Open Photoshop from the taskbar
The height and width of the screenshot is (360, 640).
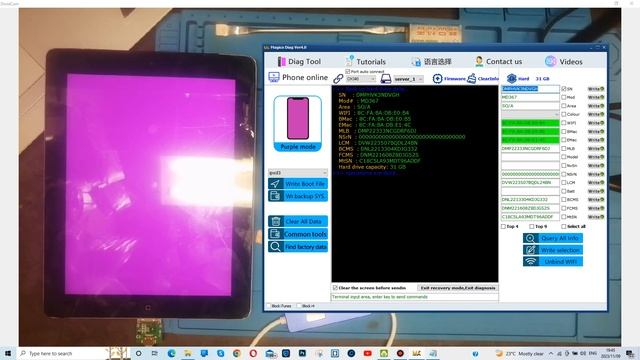pyautogui.click(x=302, y=353)
